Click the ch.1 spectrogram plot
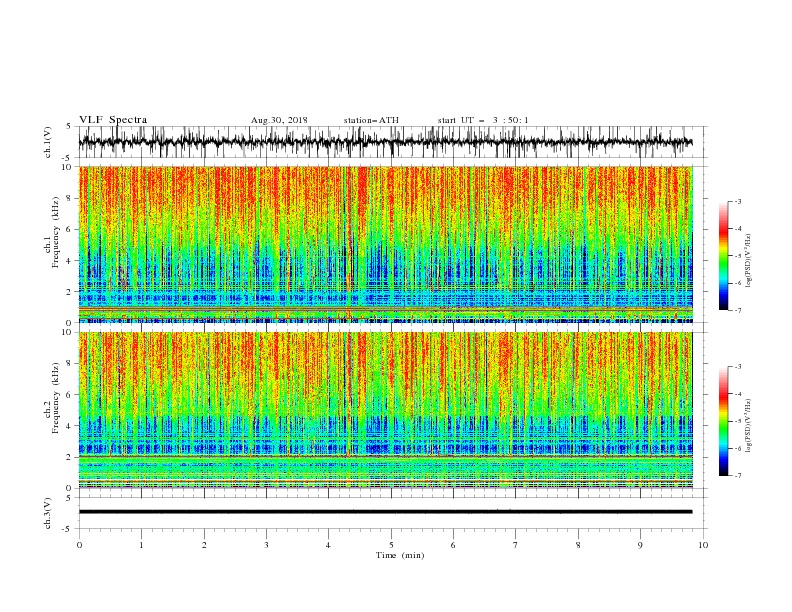The image size is (792, 612). point(386,244)
